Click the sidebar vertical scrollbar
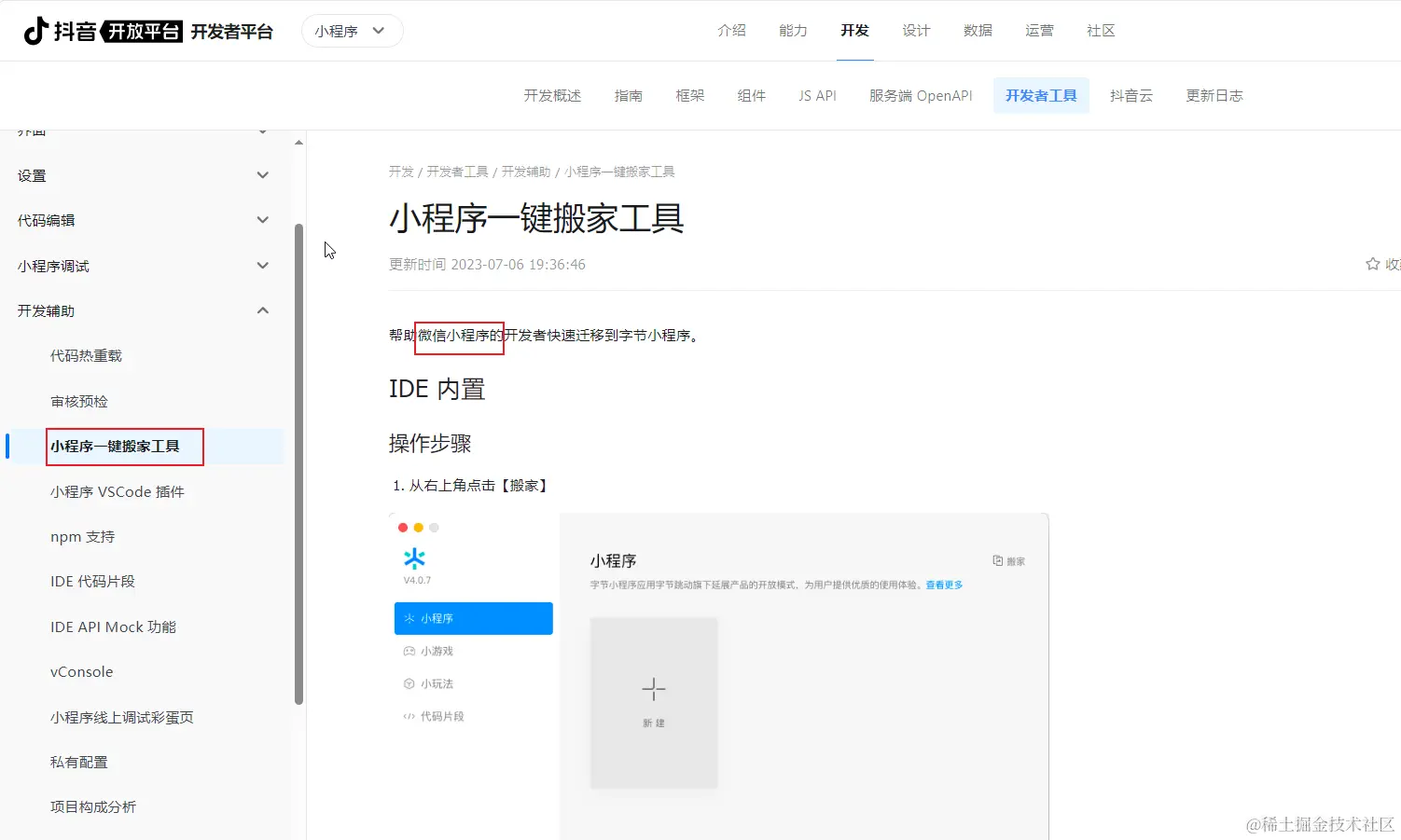The height and width of the screenshot is (840, 1401). pyautogui.click(x=298, y=463)
